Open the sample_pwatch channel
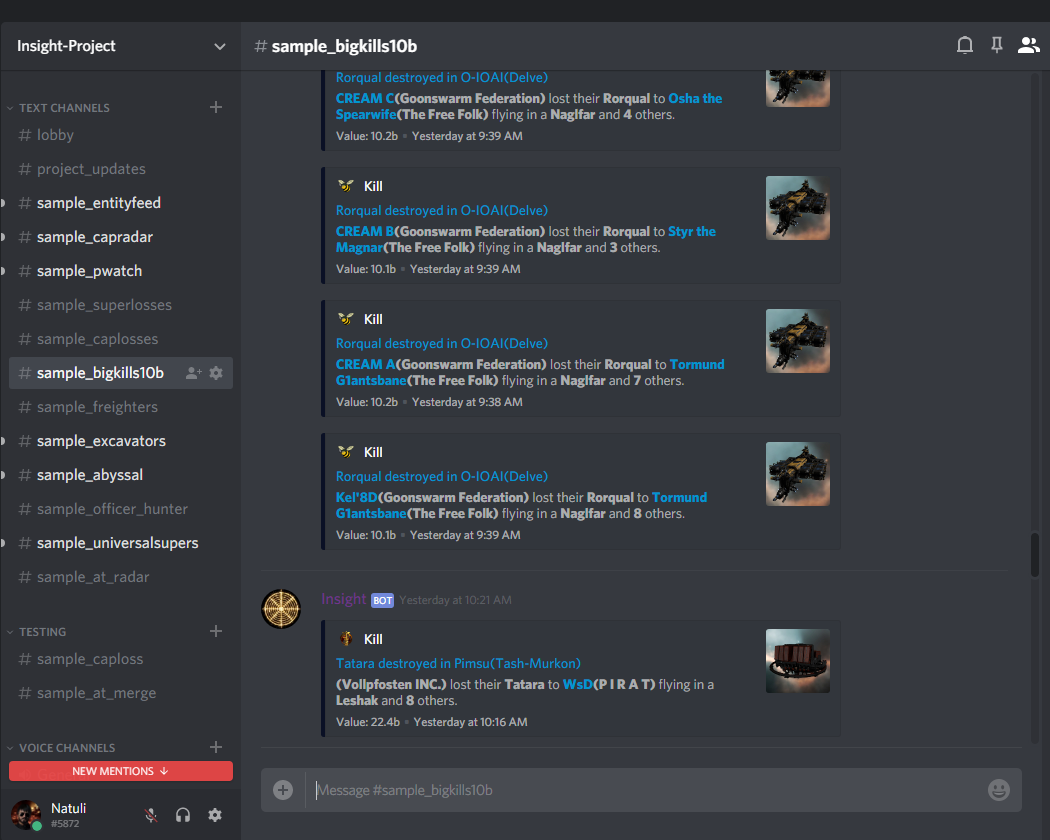The width and height of the screenshot is (1050, 840). 121,271
